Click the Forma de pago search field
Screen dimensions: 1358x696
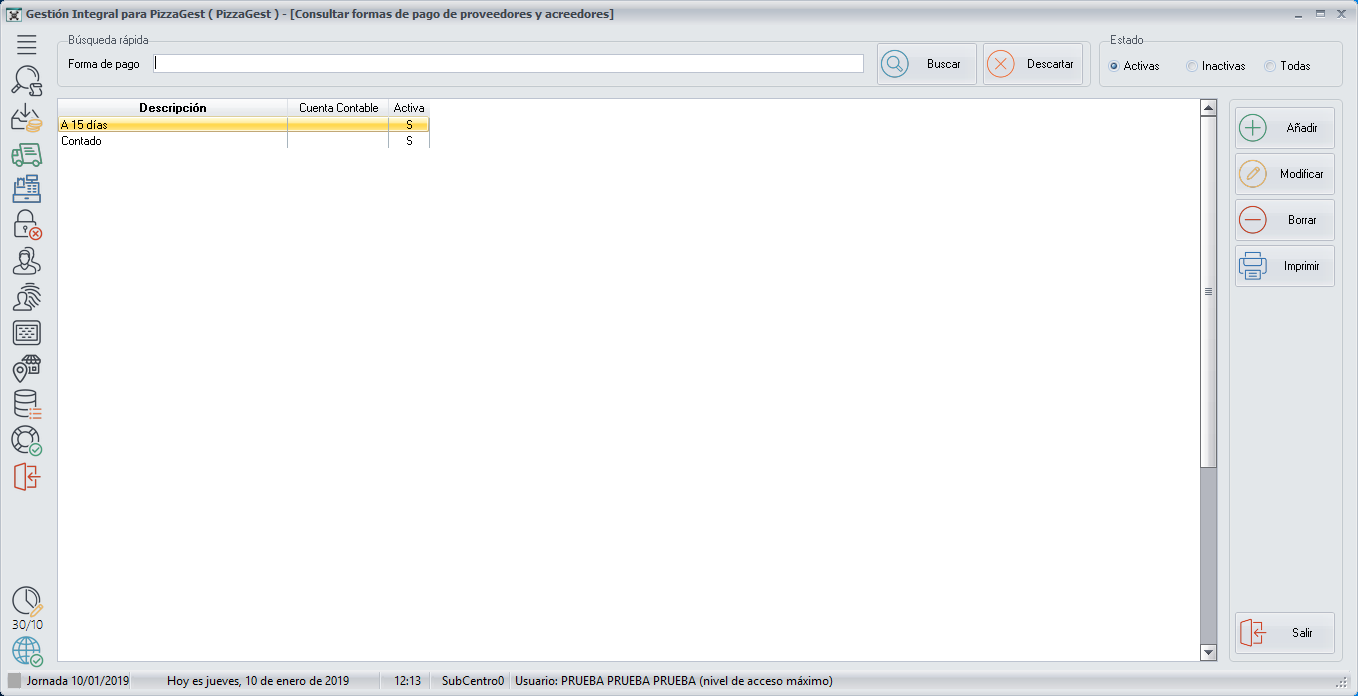click(508, 64)
